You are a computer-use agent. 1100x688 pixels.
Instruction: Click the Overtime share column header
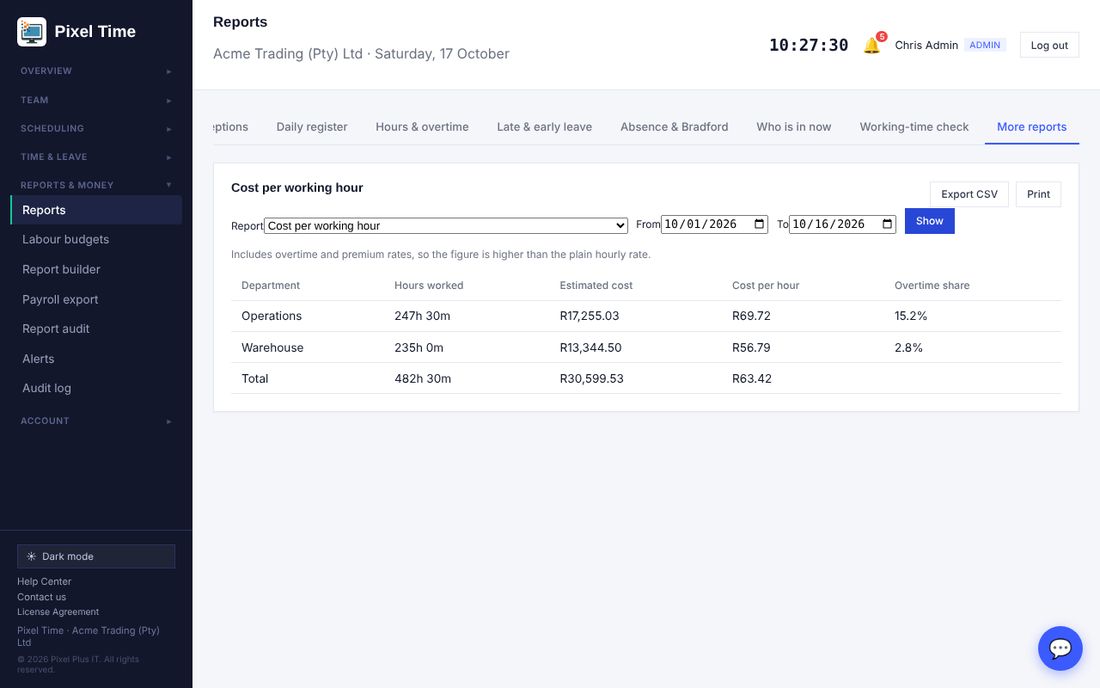(932, 285)
